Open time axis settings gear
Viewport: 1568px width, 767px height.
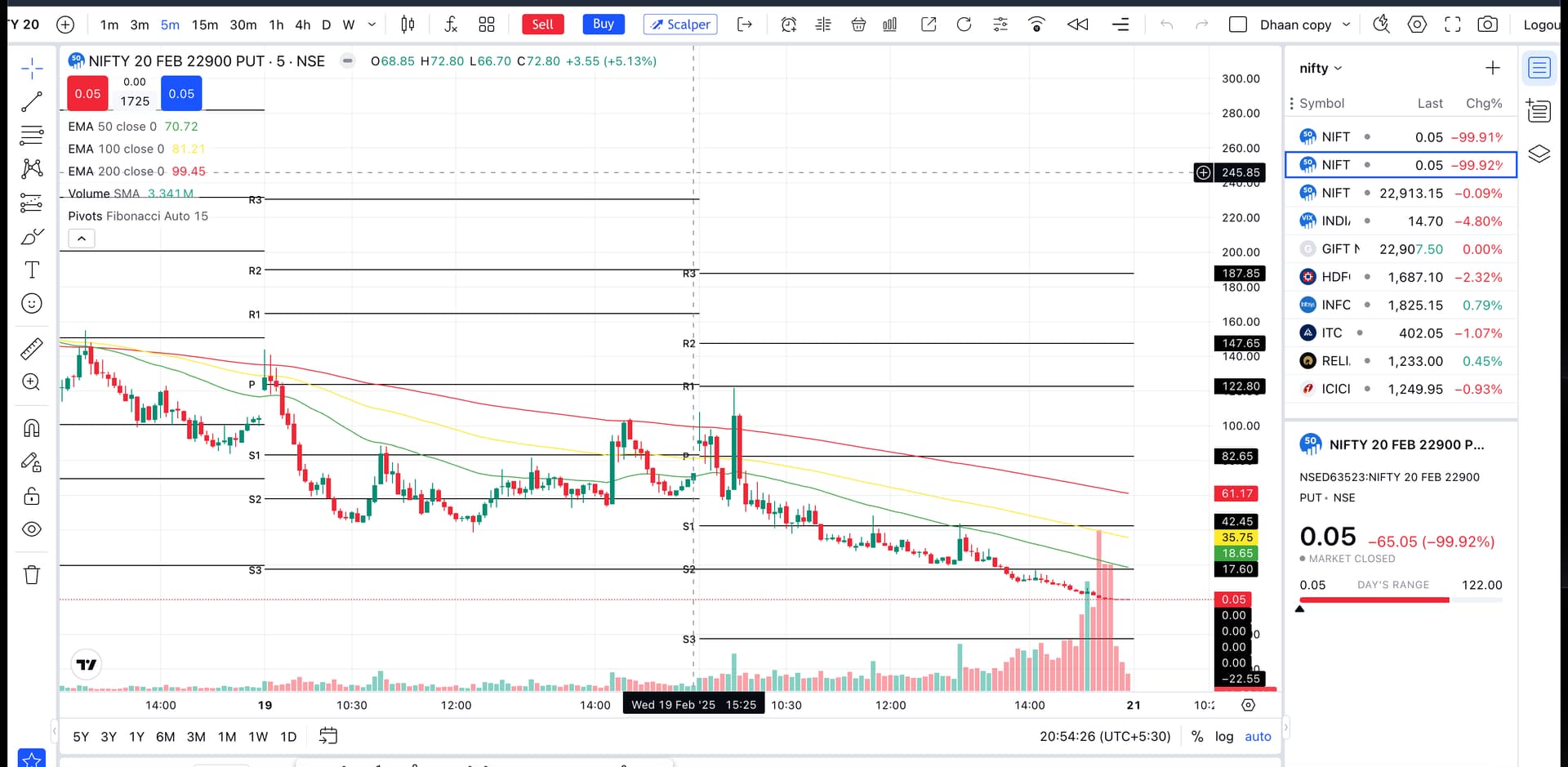(1248, 705)
